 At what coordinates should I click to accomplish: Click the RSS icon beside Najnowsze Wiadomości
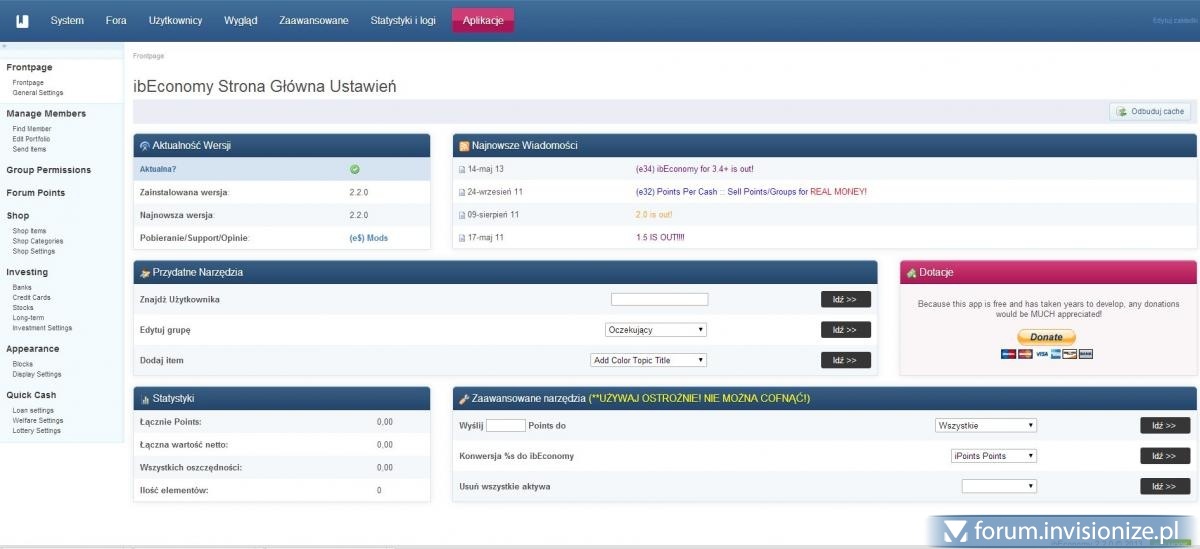[464, 146]
